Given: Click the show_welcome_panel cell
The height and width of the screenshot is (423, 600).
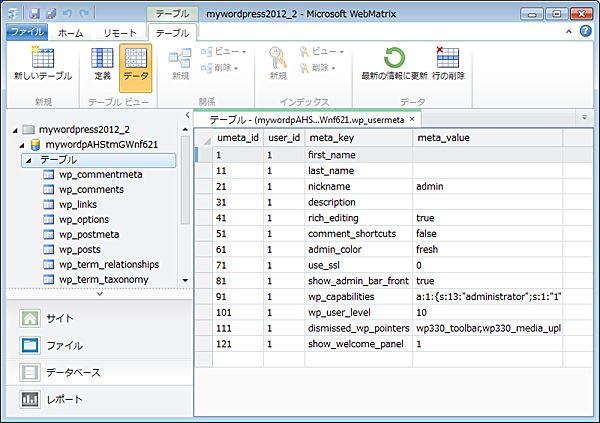Looking at the screenshot, I should tap(359, 344).
